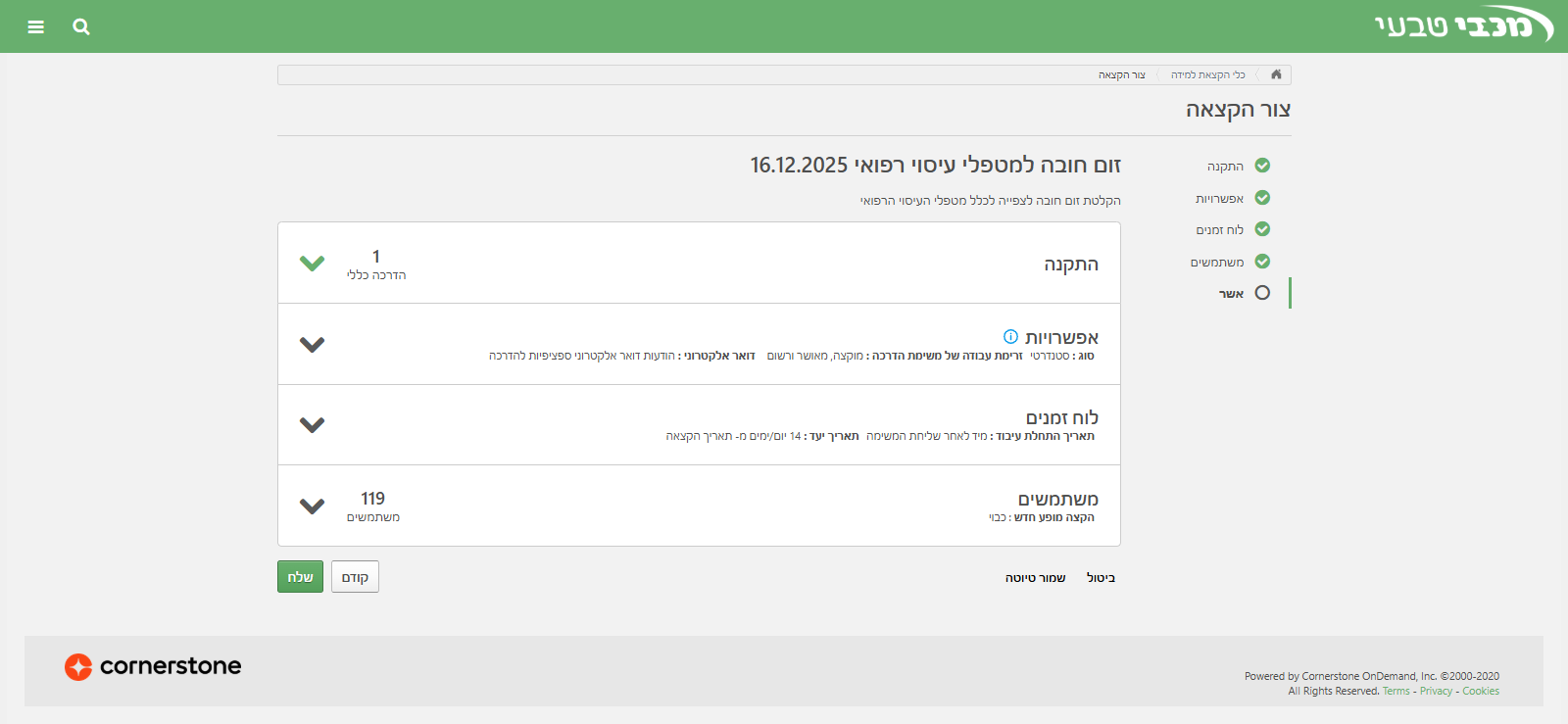This screenshot has width=1568, height=724.
Task: Click the home breadcrumb icon
Action: [x=1276, y=74]
